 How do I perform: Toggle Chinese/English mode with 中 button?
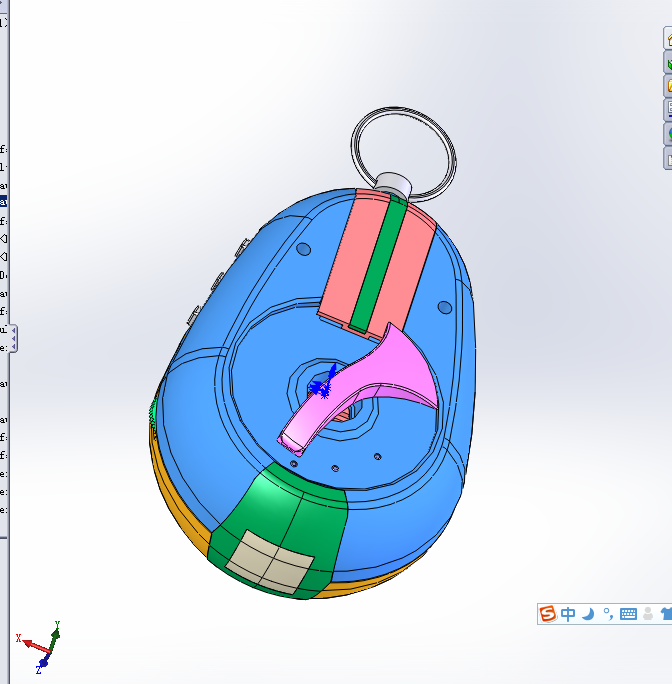coord(568,614)
